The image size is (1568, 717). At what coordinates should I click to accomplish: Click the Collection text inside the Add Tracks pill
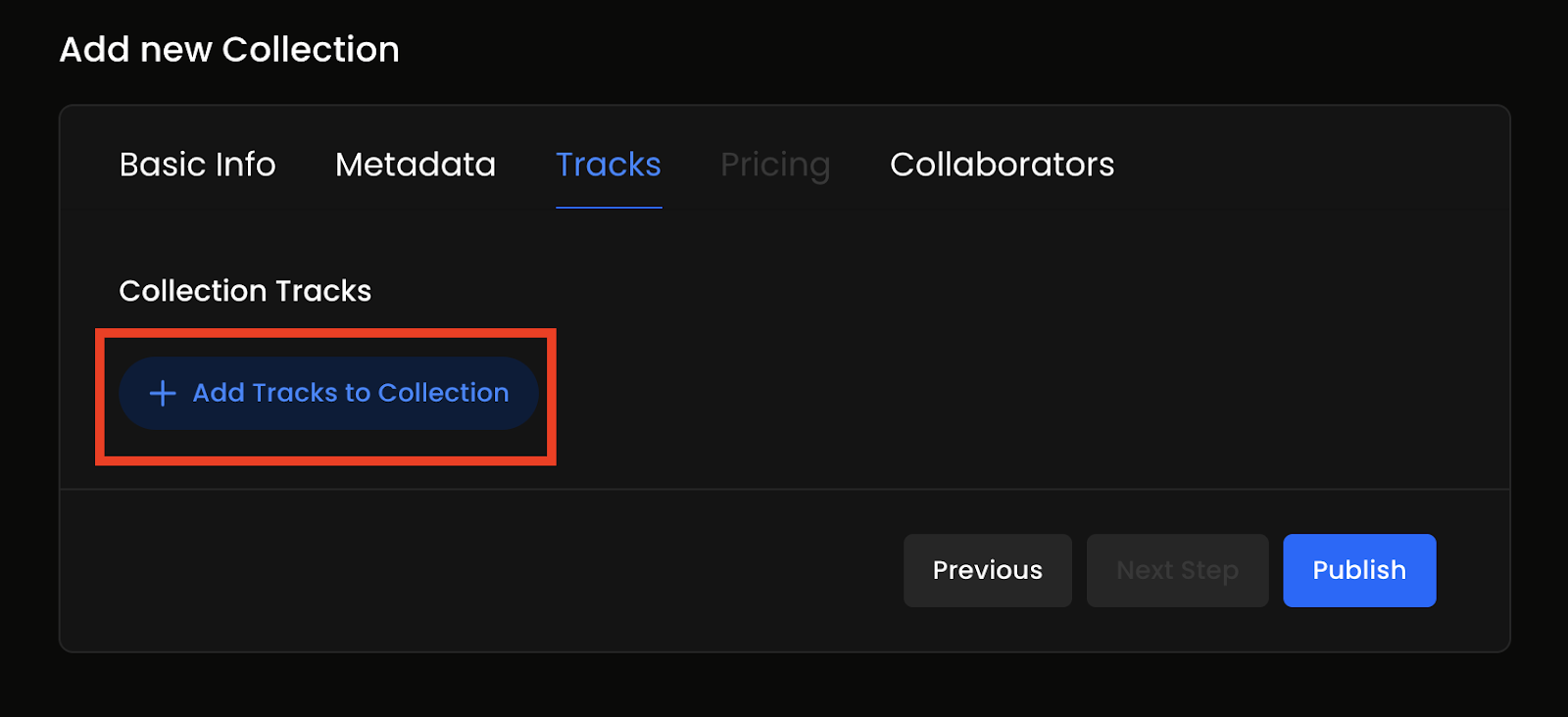point(443,393)
